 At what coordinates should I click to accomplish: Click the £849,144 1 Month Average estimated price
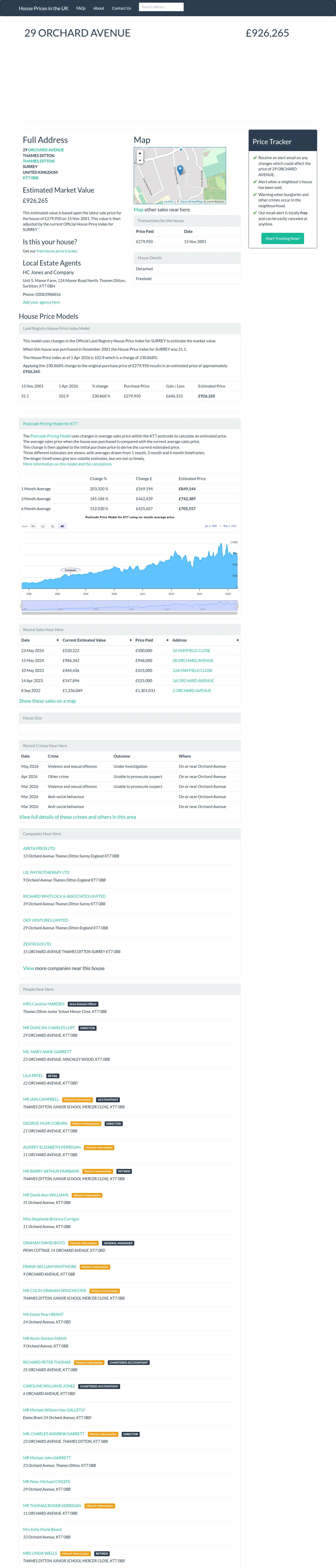[x=187, y=489]
